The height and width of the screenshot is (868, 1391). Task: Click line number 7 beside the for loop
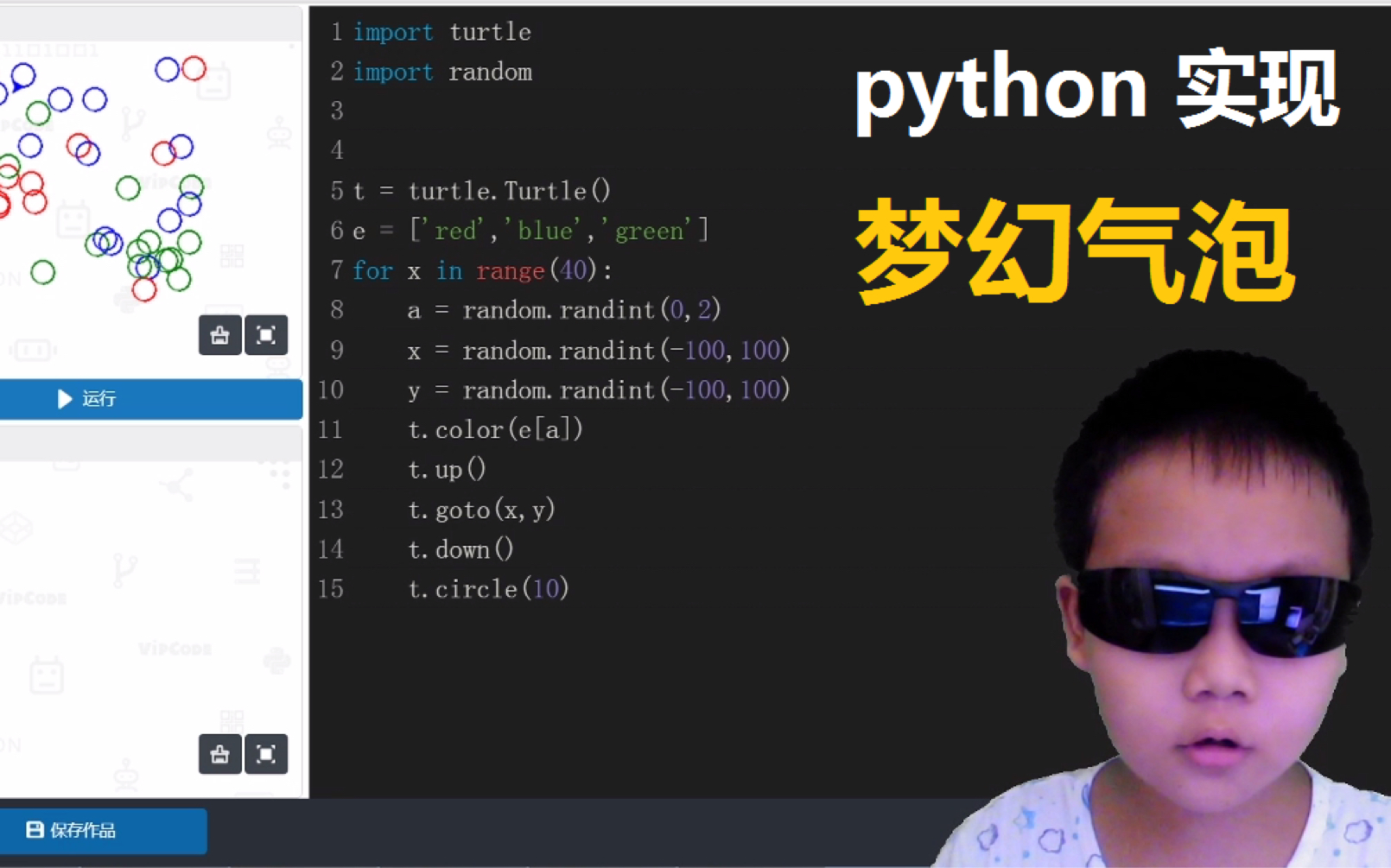coord(336,271)
